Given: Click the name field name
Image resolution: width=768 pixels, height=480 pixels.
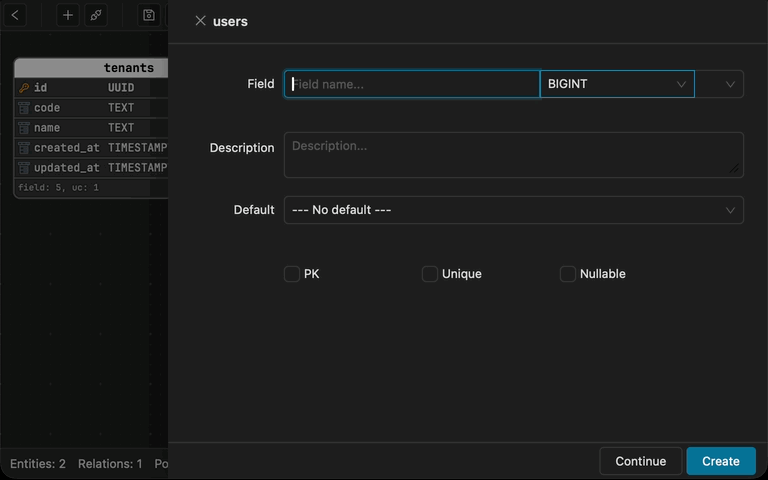Looking at the screenshot, I should coord(47,128).
